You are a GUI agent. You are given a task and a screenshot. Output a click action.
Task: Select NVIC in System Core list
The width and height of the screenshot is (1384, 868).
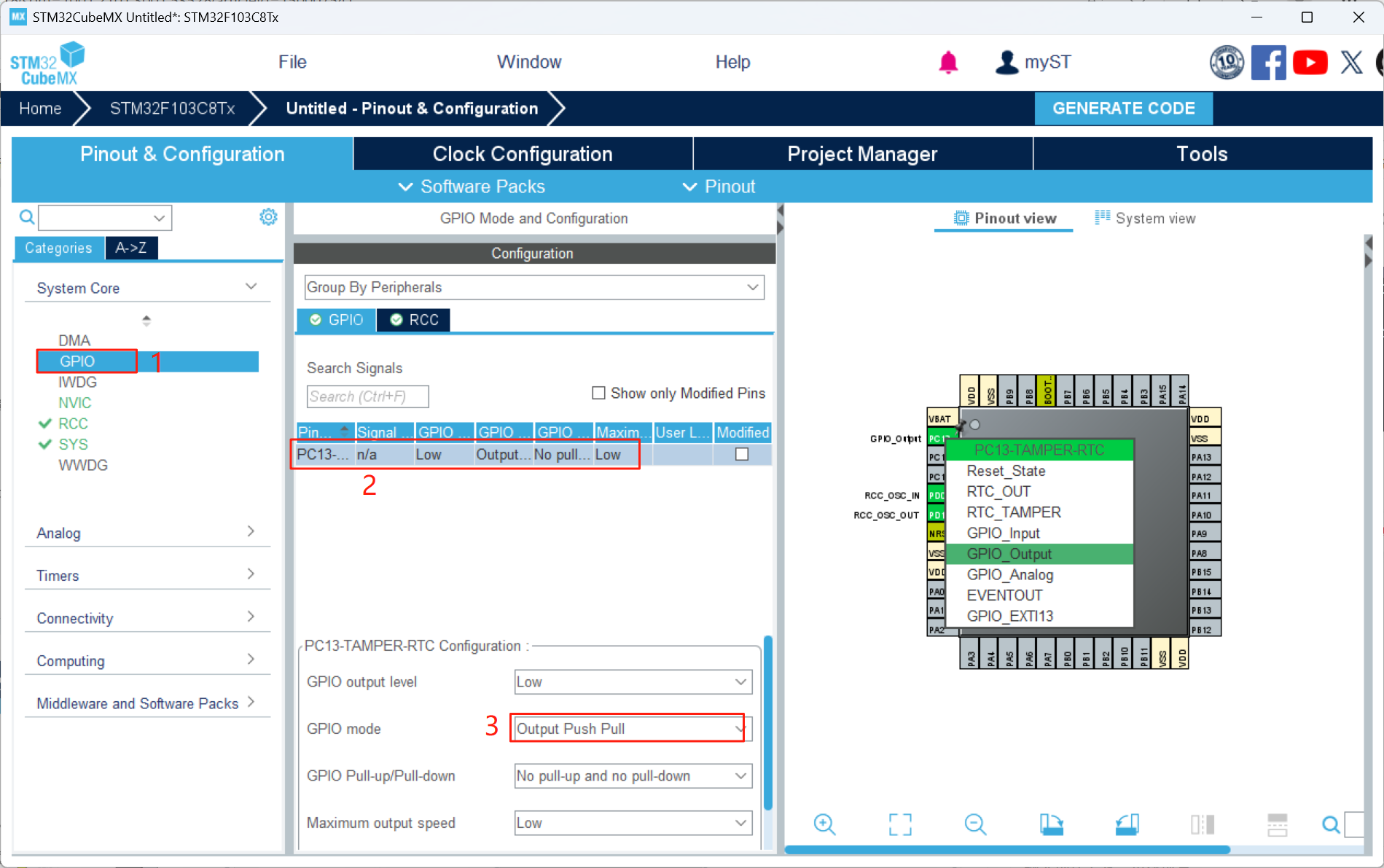(75, 403)
